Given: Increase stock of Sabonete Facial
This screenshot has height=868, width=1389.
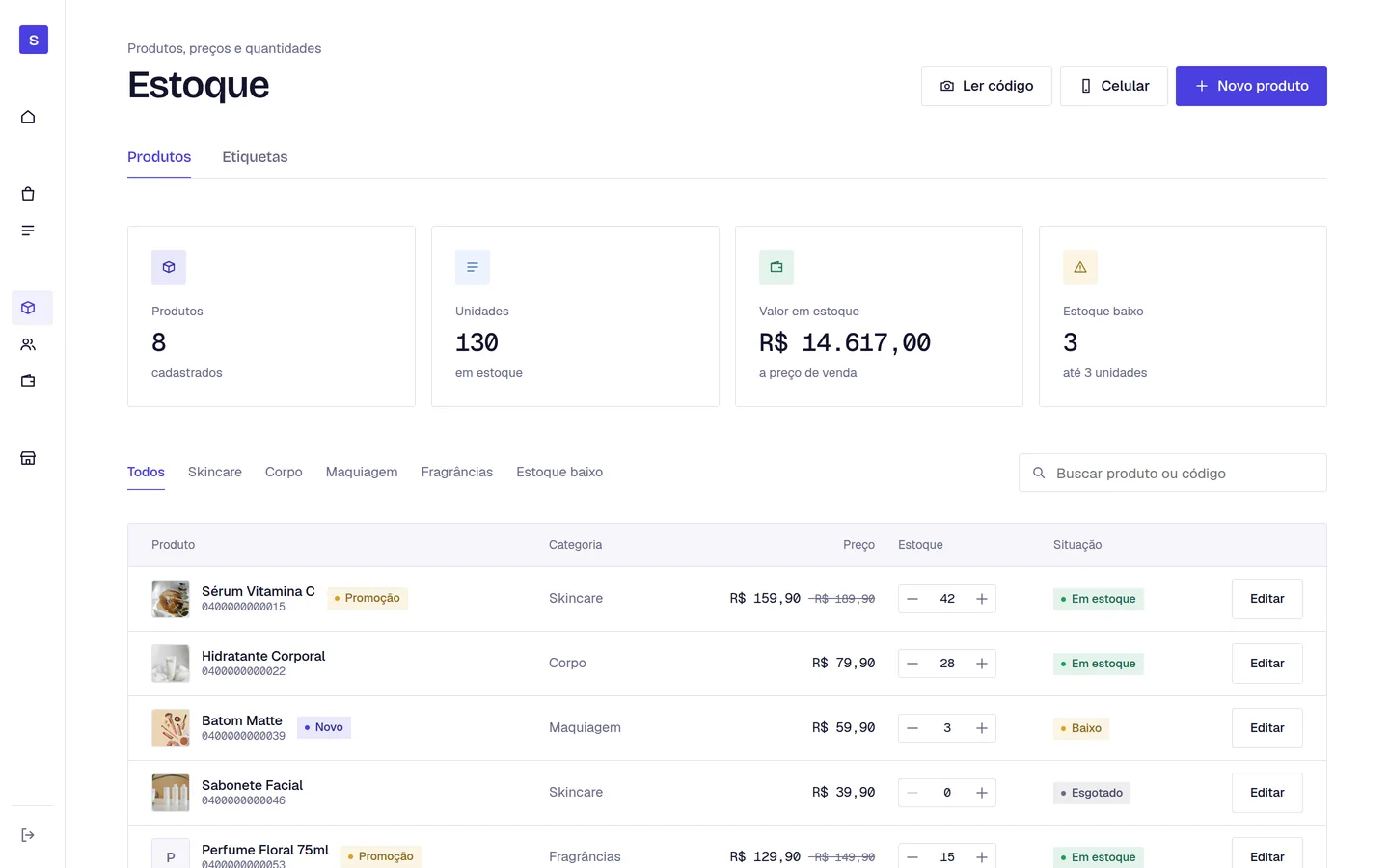Looking at the screenshot, I should tap(982, 793).
